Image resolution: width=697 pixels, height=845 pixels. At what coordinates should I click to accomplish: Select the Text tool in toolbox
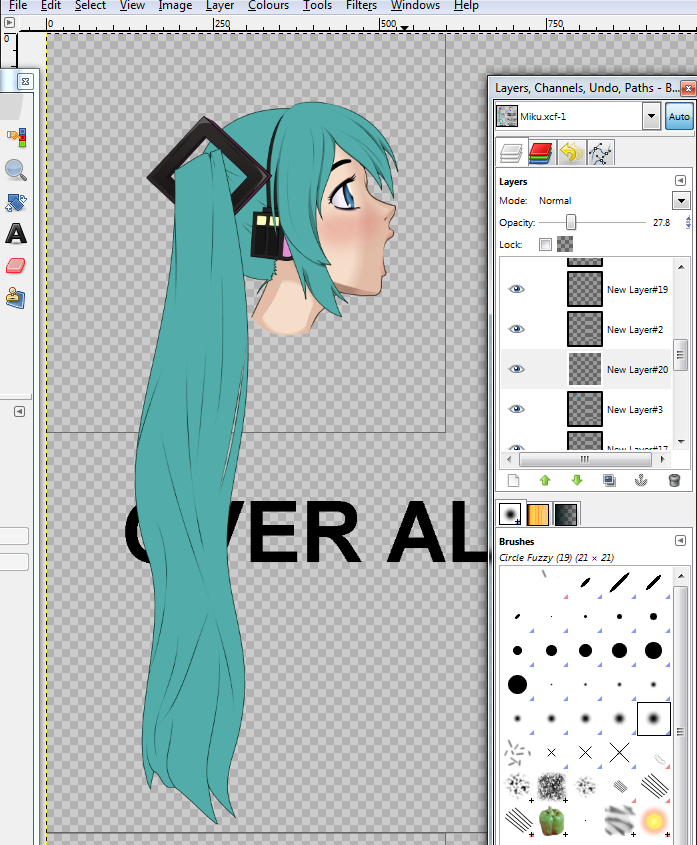[16, 235]
